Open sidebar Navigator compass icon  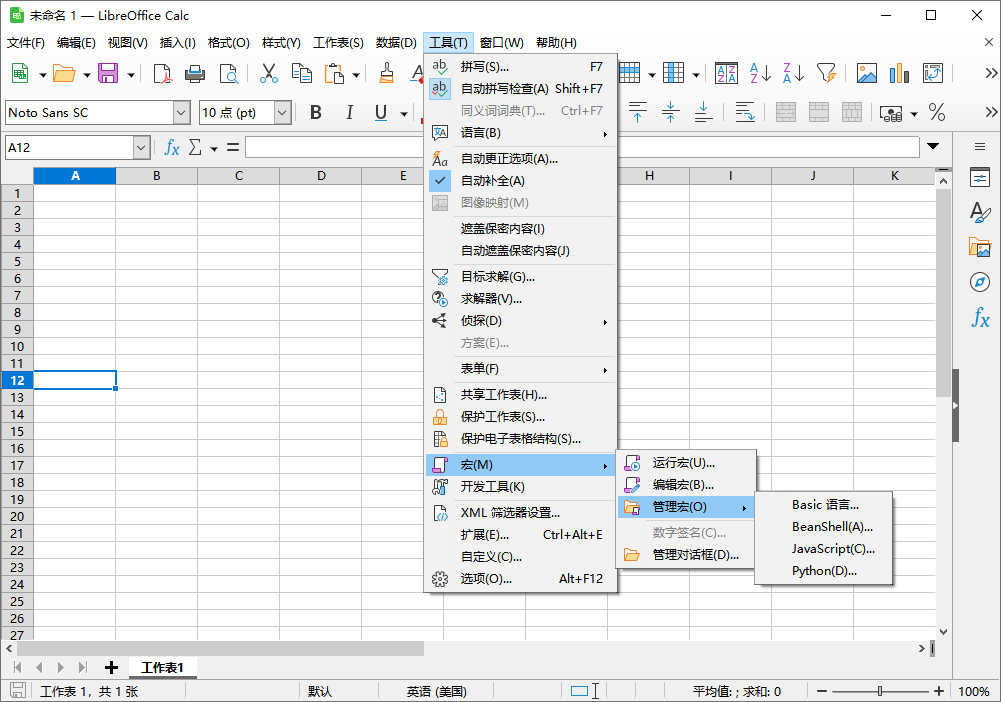click(x=979, y=281)
